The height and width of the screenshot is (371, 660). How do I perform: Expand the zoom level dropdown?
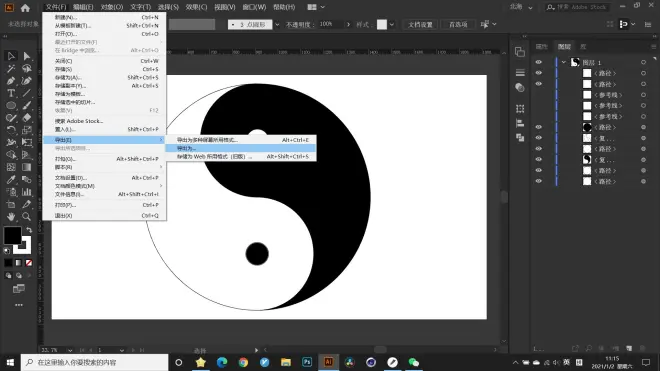[x=70, y=350]
